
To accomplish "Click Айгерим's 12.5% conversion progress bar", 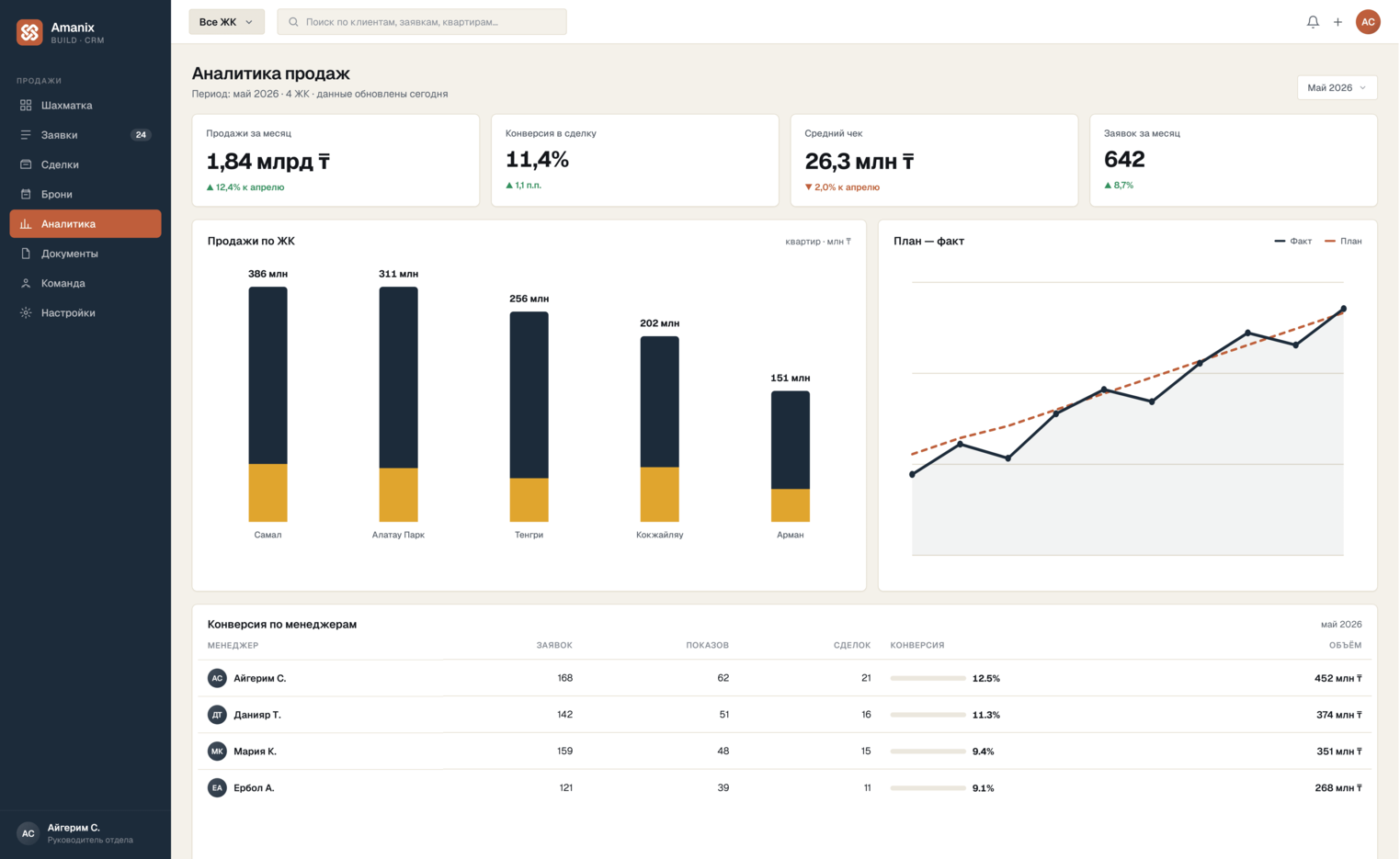I will [x=928, y=679].
